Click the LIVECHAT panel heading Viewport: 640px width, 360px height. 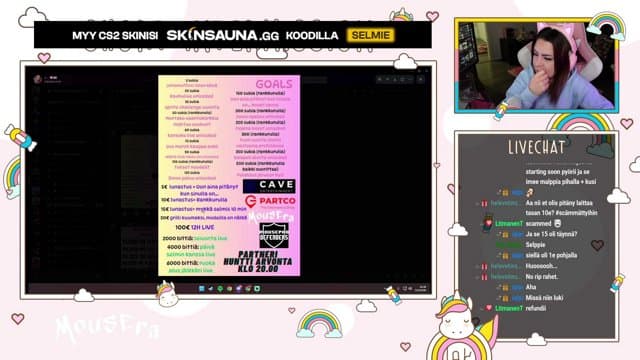(x=536, y=147)
